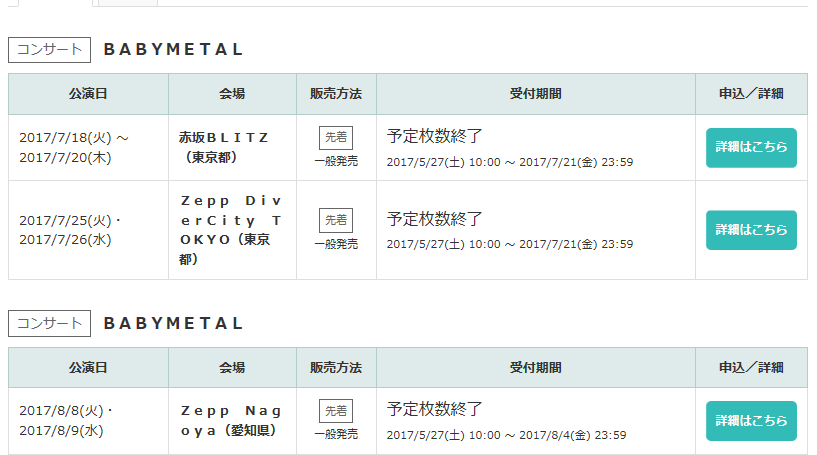The width and height of the screenshot is (817, 455).
Task: Click the 予定枚数終了 status in the Nagoya row
Action: [434, 409]
